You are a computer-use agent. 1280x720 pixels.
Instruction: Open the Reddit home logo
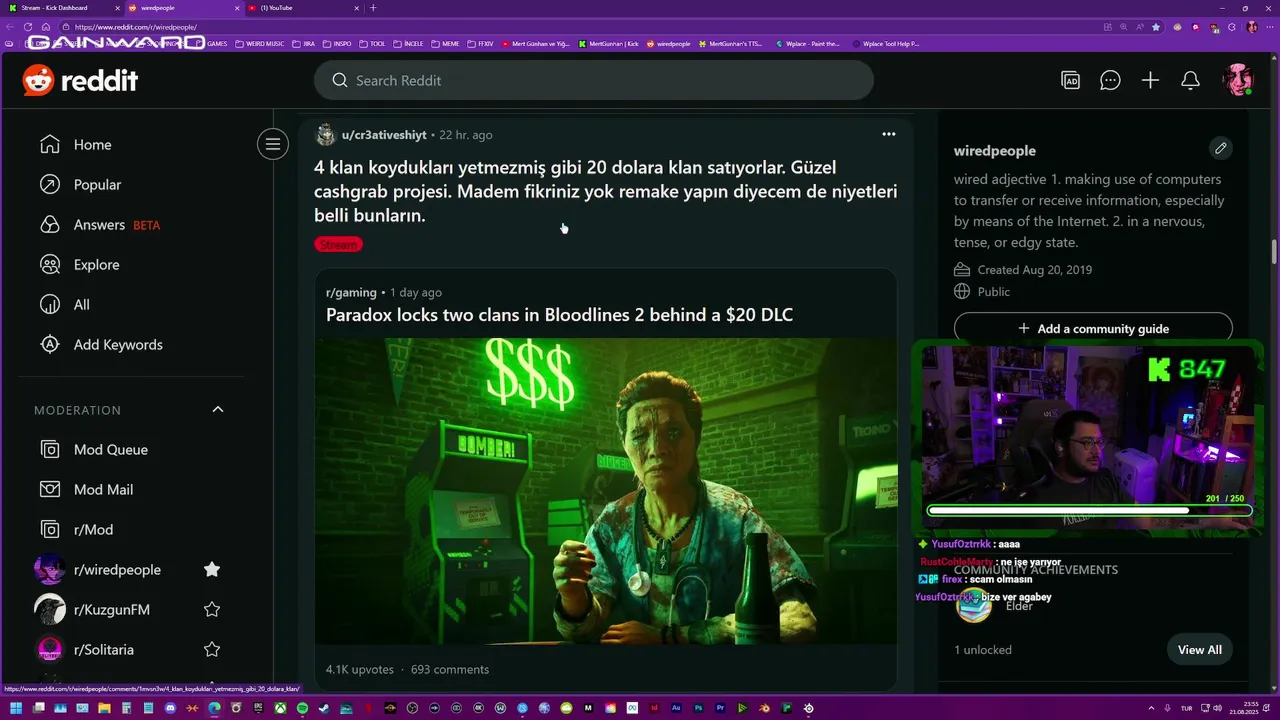(80, 80)
